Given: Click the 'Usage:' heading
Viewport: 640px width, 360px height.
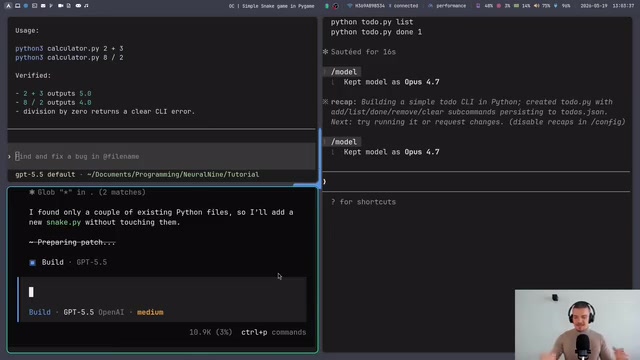Looking at the screenshot, I should pos(27,31).
